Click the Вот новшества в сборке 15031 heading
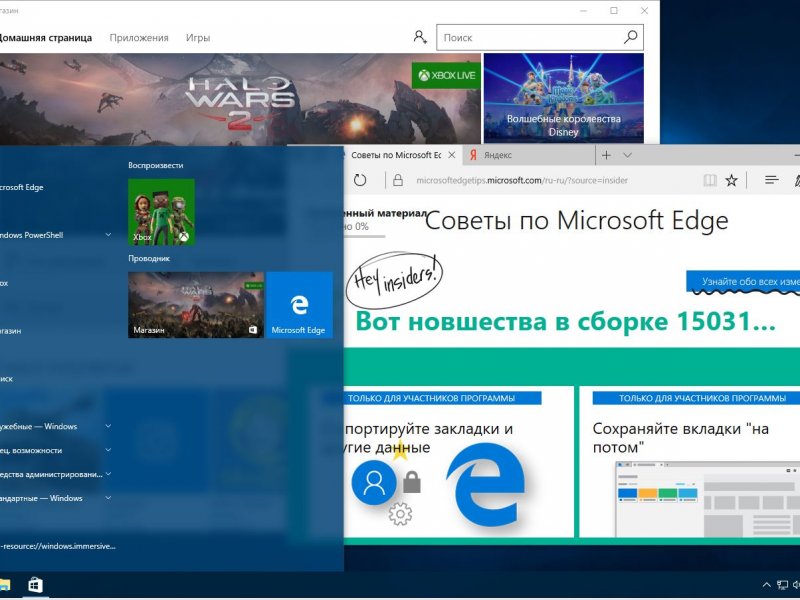 click(565, 321)
